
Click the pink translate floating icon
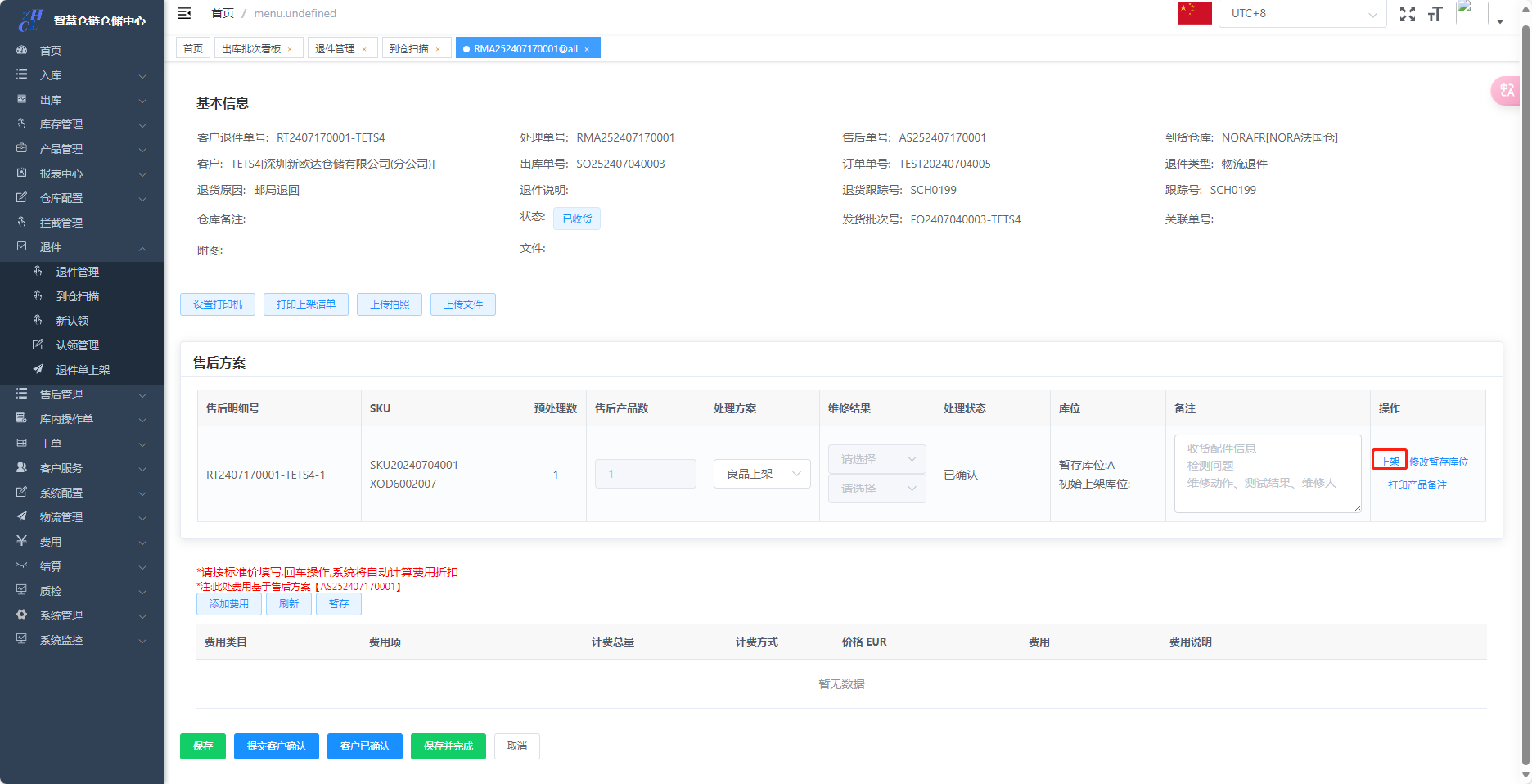pyautogui.click(x=1506, y=90)
